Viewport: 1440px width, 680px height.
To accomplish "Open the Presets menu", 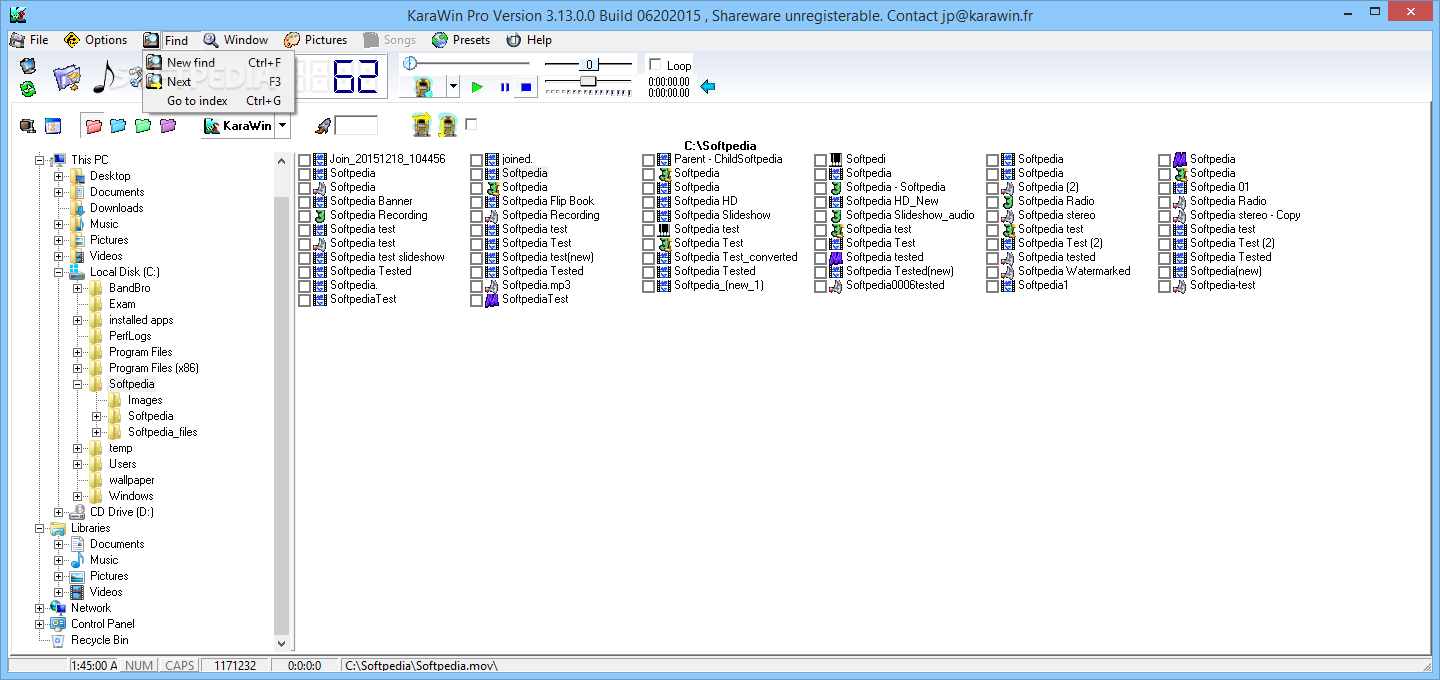I will (x=461, y=40).
